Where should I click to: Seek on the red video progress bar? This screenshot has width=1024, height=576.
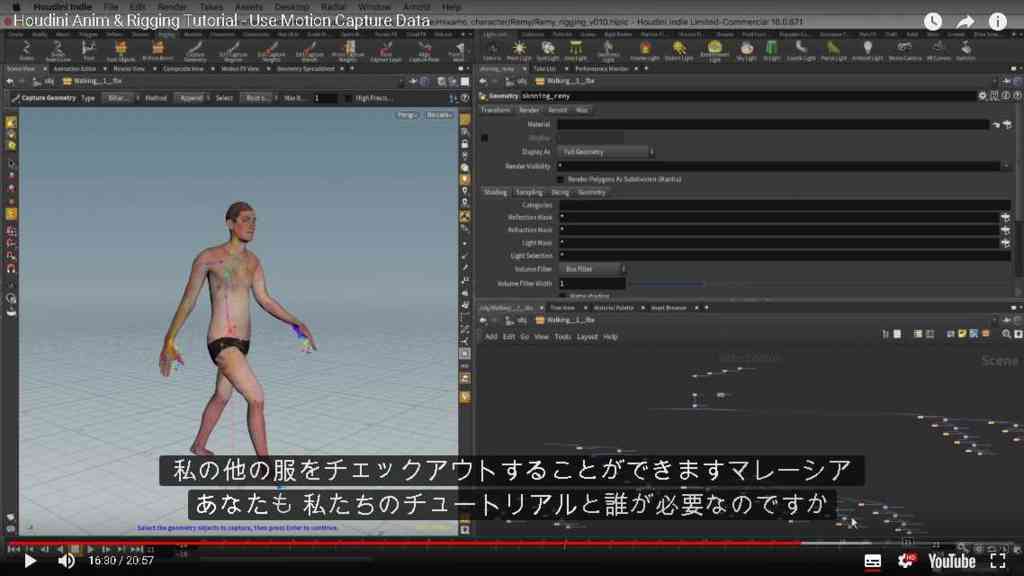(x=404, y=543)
